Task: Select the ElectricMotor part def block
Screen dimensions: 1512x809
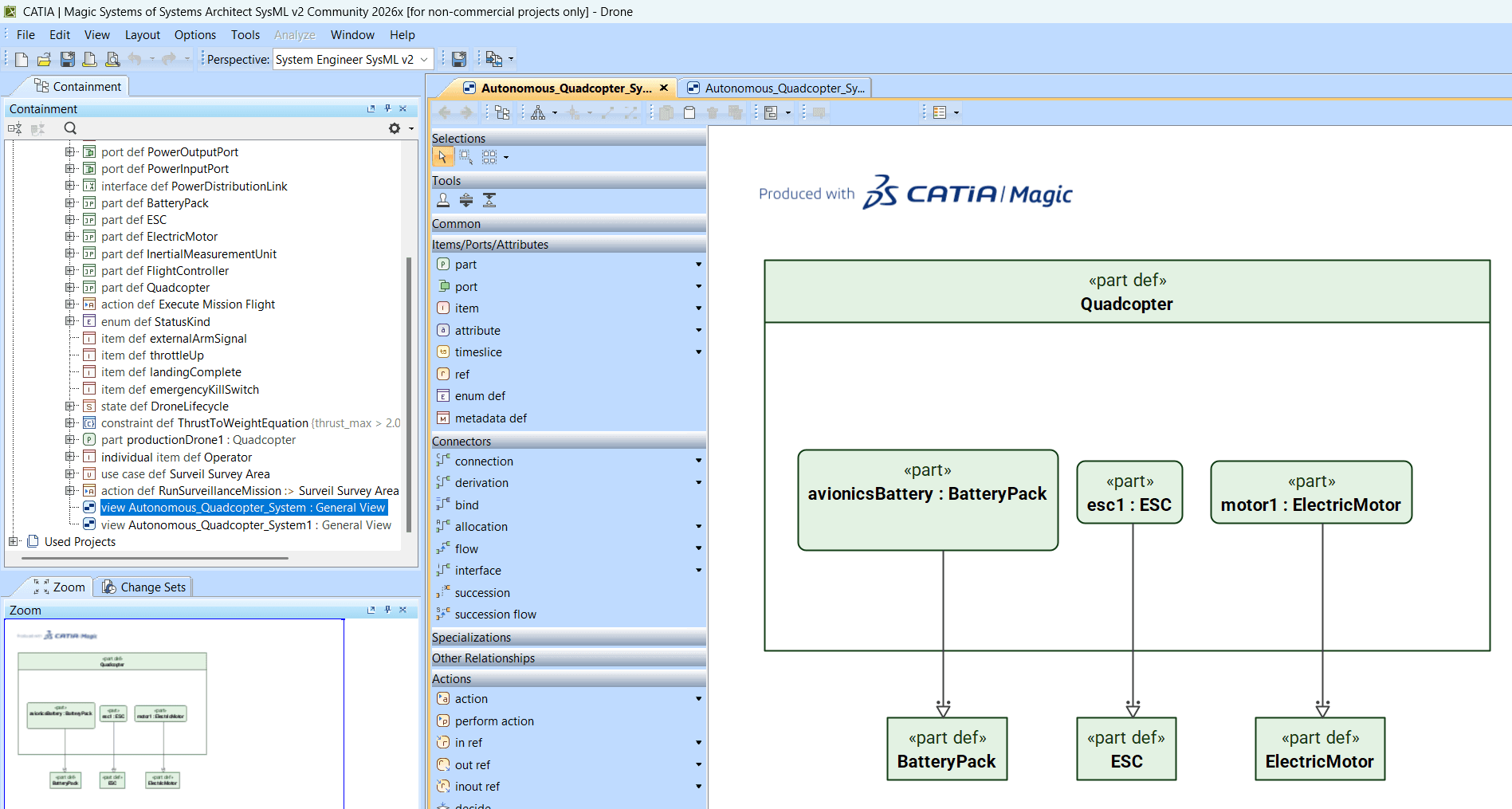Action: (1320, 749)
